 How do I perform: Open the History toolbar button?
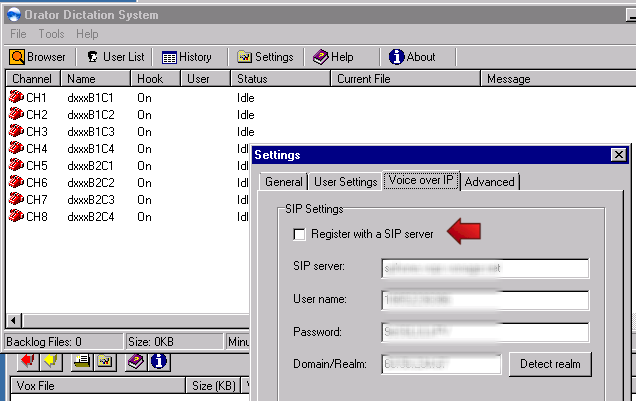click(x=187, y=57)
